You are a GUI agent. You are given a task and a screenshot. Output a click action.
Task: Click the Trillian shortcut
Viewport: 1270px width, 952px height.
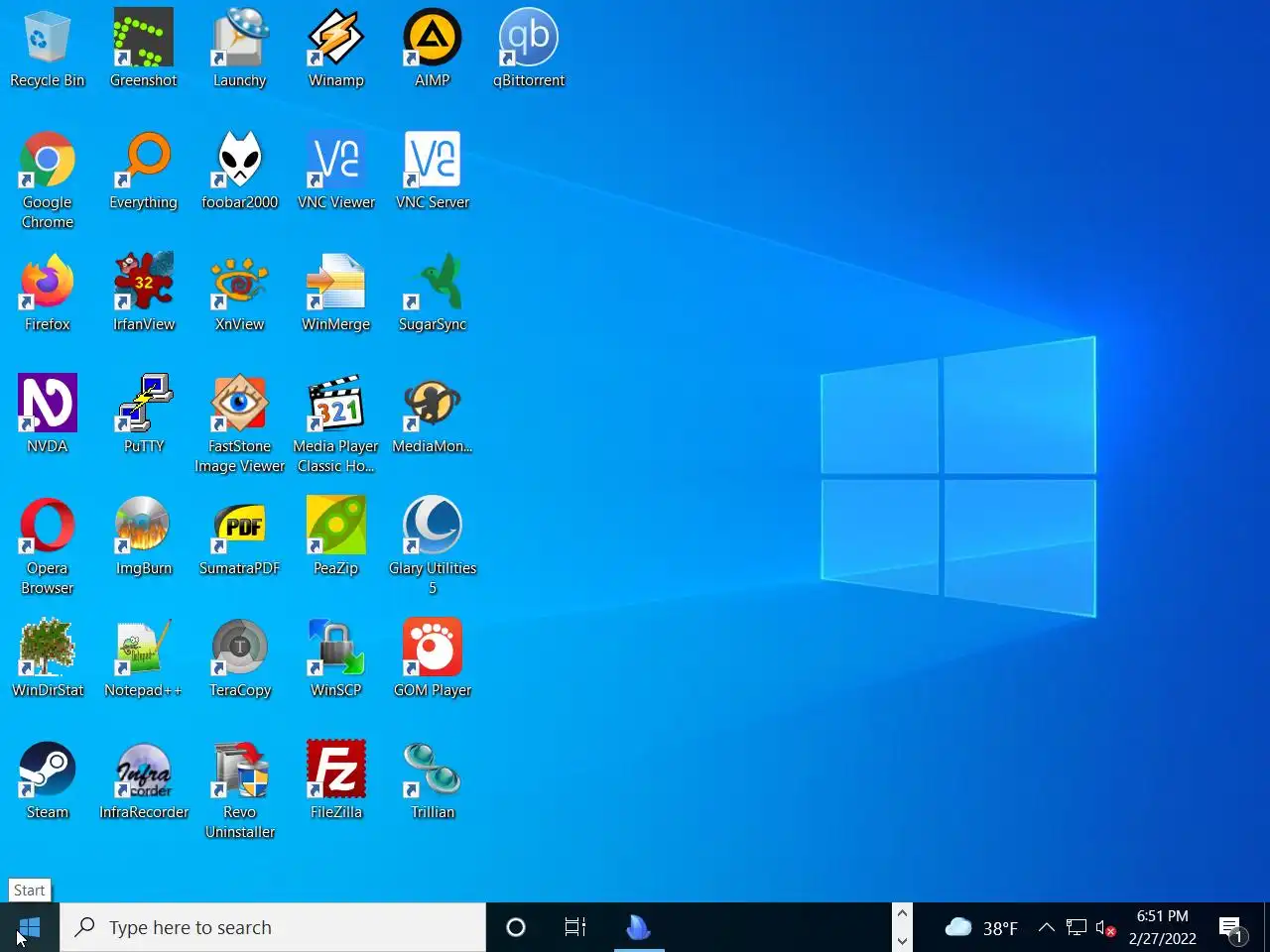[x=432, y=780]
